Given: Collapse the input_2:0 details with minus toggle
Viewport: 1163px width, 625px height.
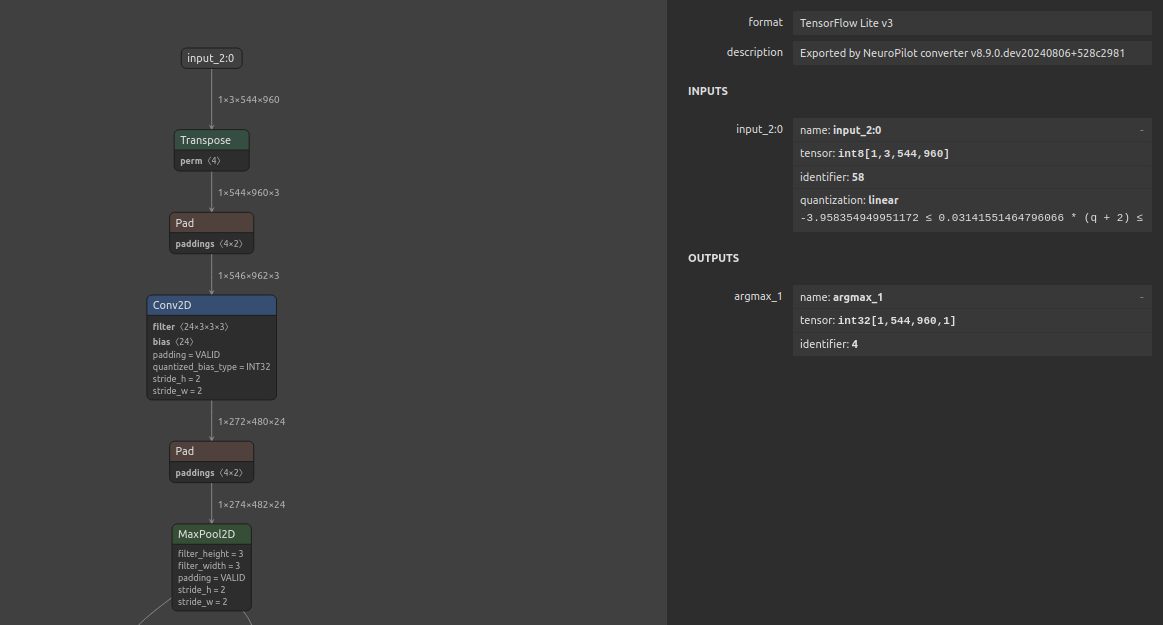Looking at the screenshot, I should click(1141, 130).
